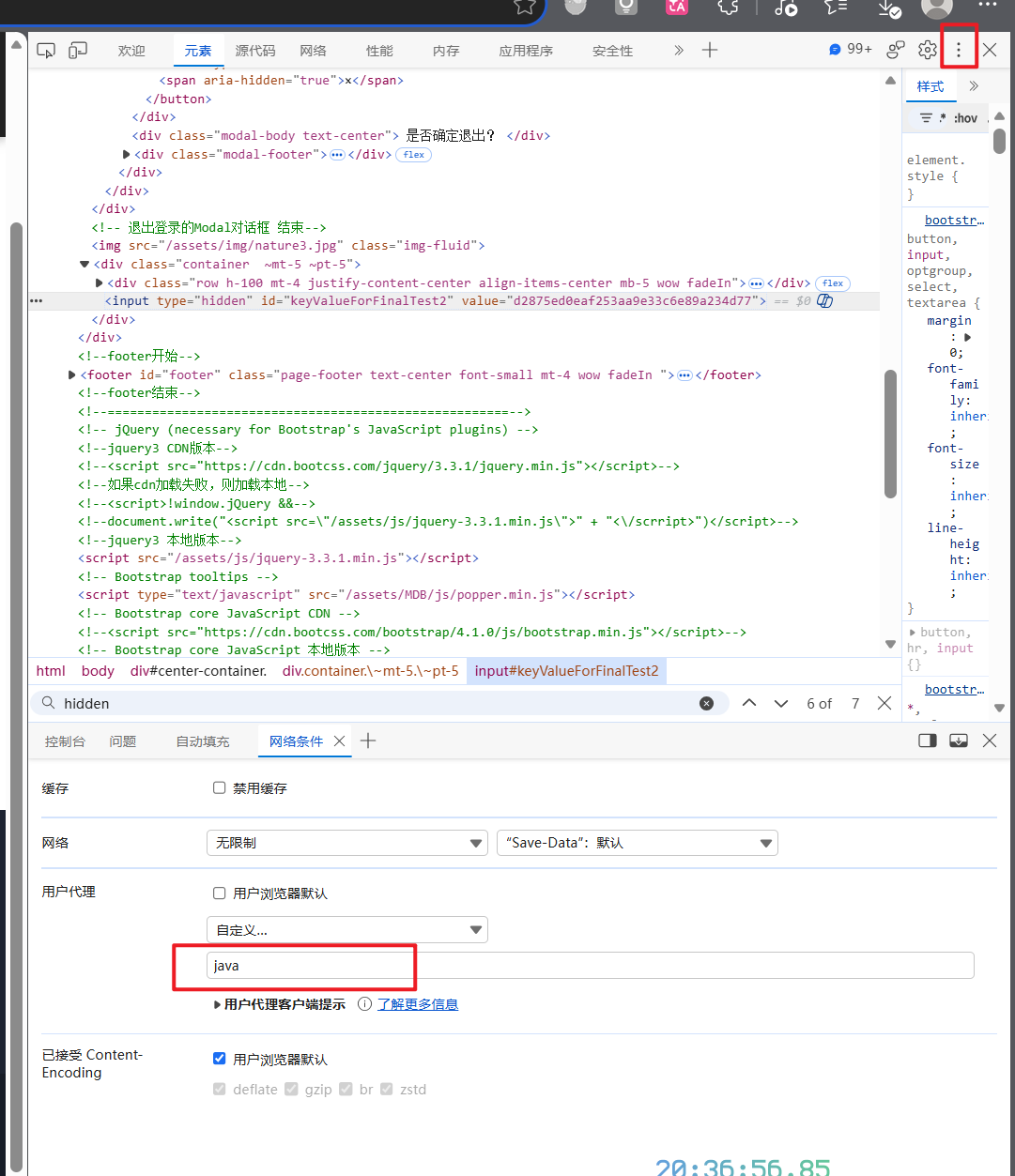1015x1176 pixels.
Task: Open the Save-Data 默认 dropdown
Action: (638, 843)
